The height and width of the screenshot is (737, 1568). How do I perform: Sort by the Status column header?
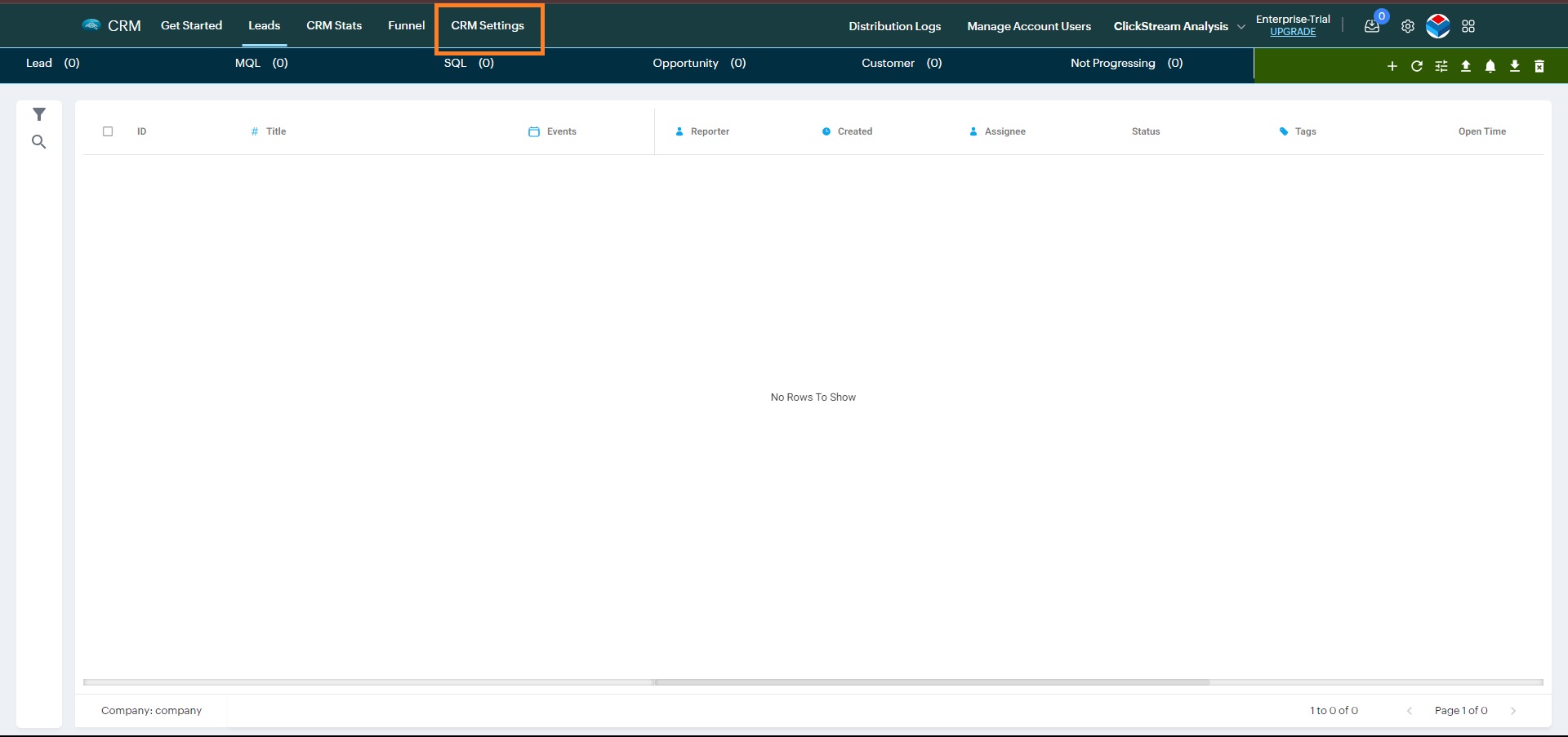1146,131
